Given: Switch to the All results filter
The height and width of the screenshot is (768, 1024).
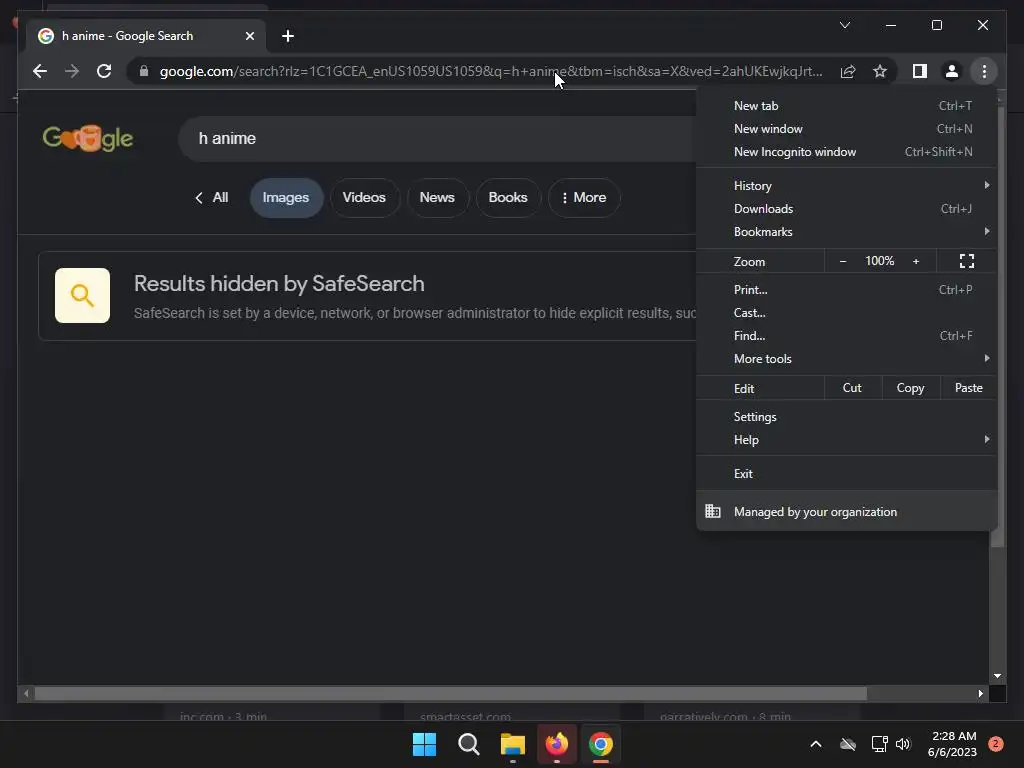Looking at the screenshot, I should tap(212, 197).
